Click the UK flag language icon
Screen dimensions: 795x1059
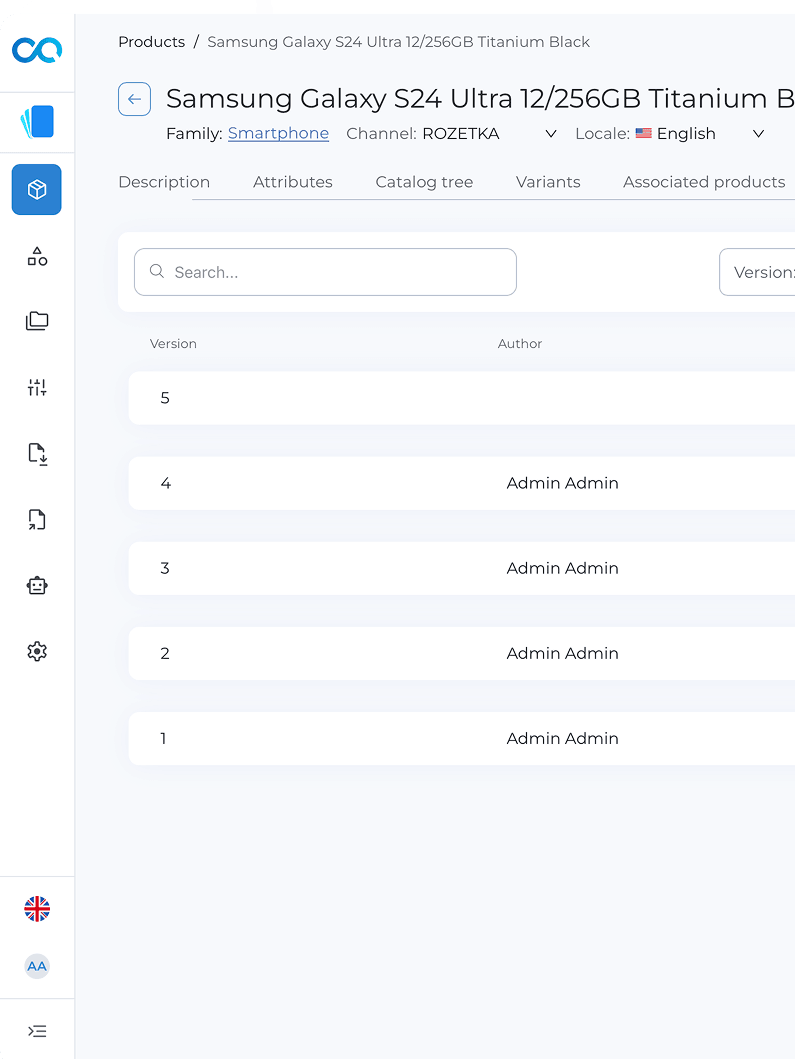click(x=37, y=909)
